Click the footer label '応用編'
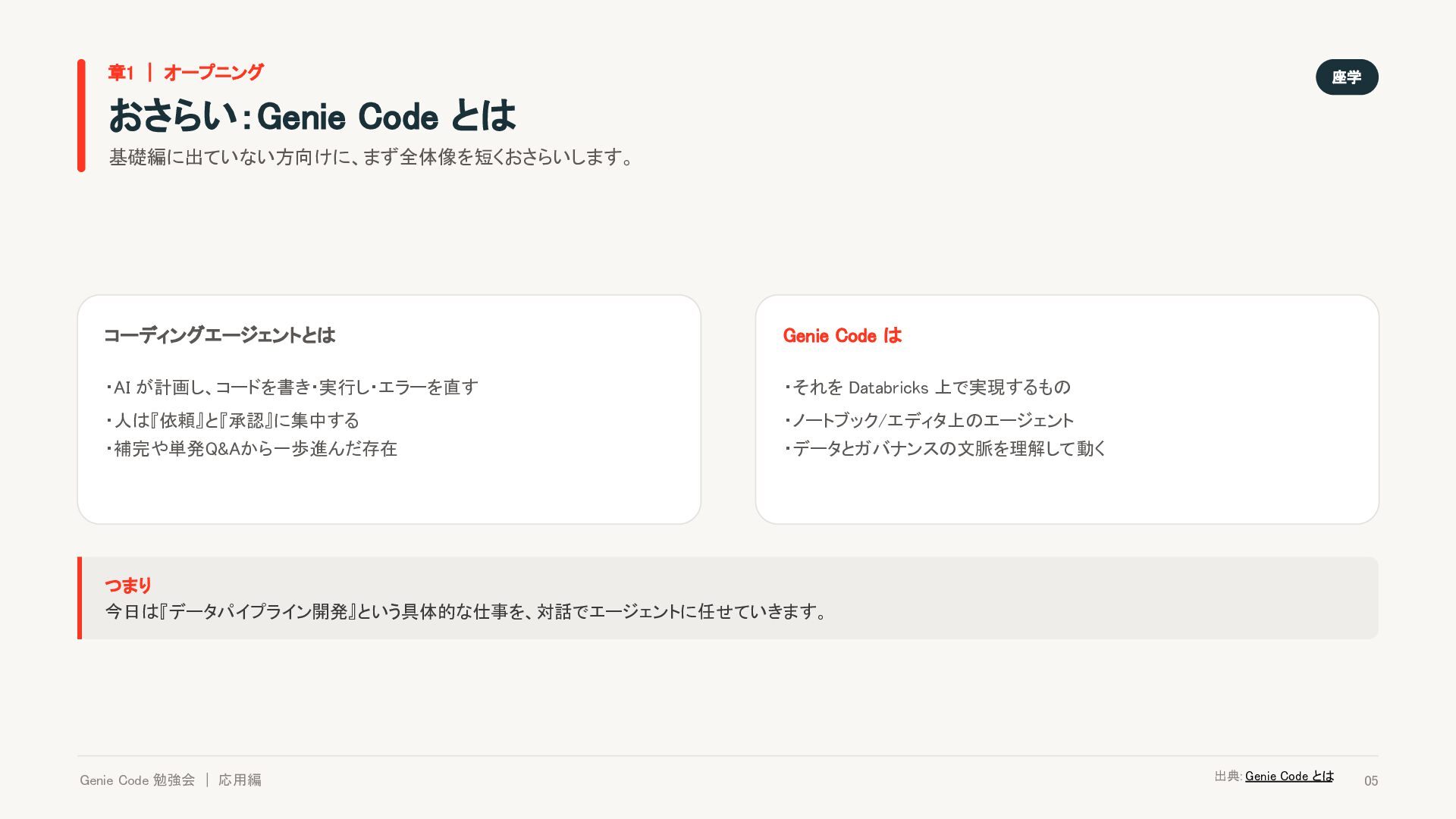1456x819 pixels. point(240,780)
